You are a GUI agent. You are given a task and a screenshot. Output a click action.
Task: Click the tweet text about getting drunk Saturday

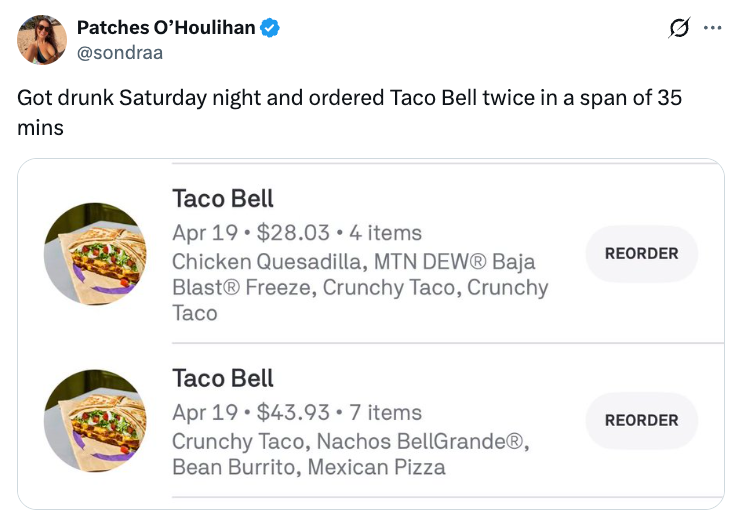coord(340,113)
